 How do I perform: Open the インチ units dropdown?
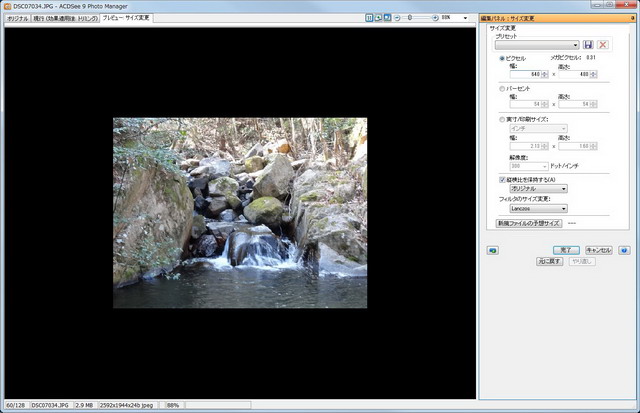point(538,129)
